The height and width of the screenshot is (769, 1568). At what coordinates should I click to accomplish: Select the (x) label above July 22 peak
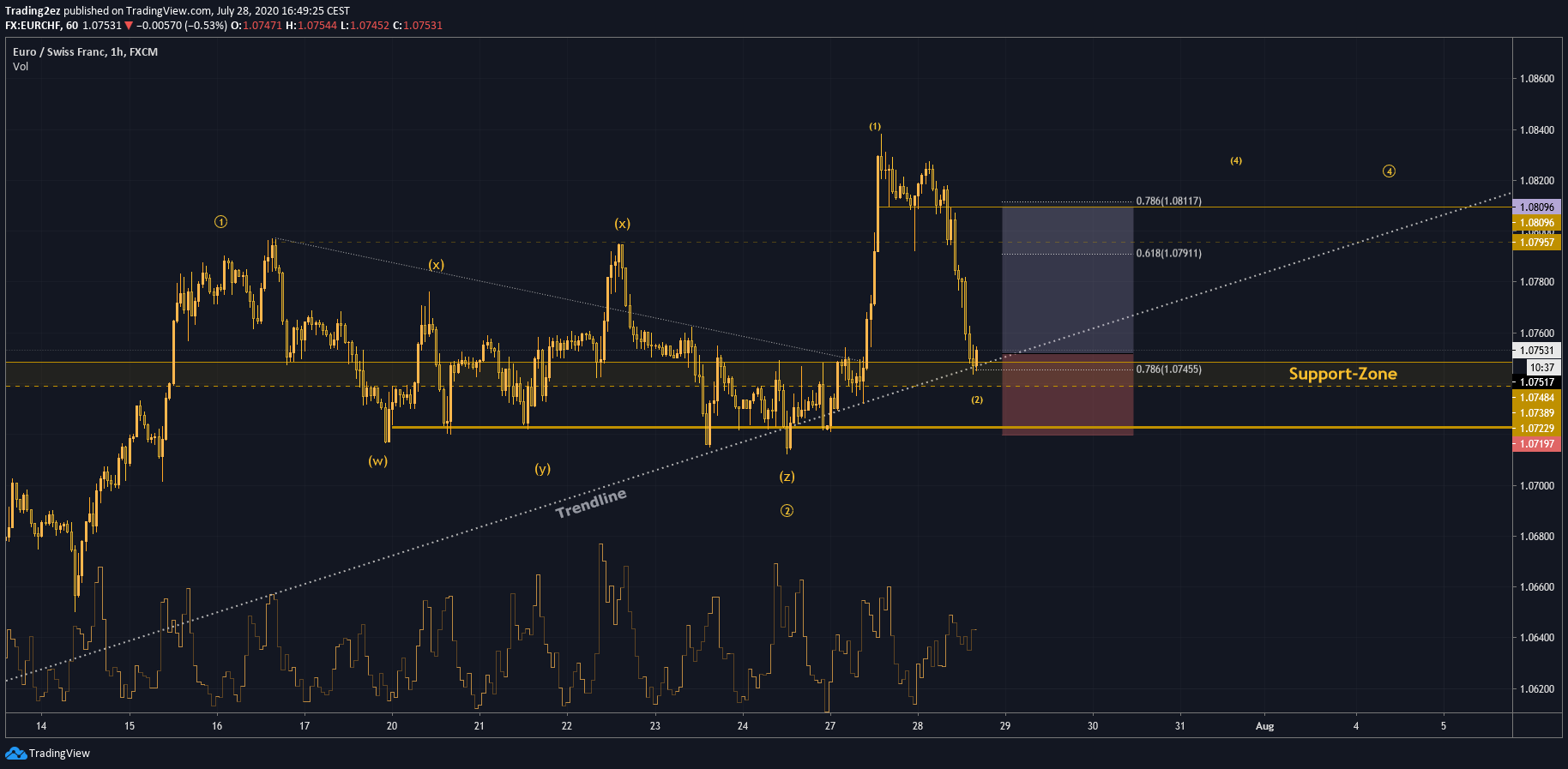pos(622,224)
